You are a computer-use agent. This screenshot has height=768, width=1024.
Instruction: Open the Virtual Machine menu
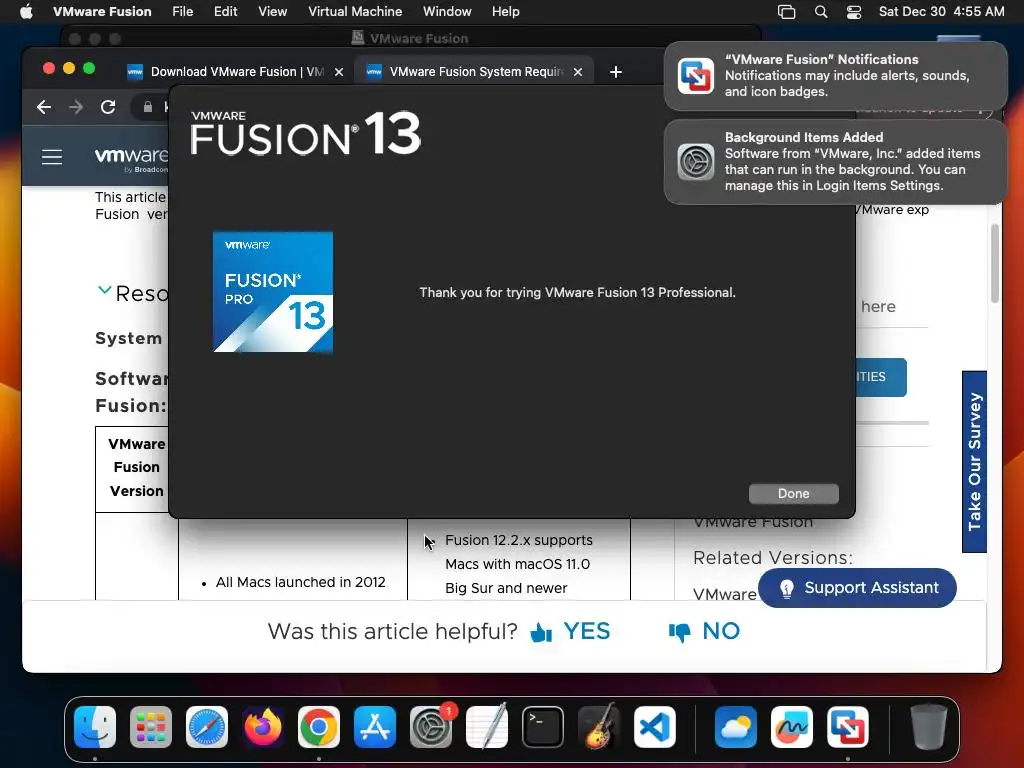pos(355,12)
